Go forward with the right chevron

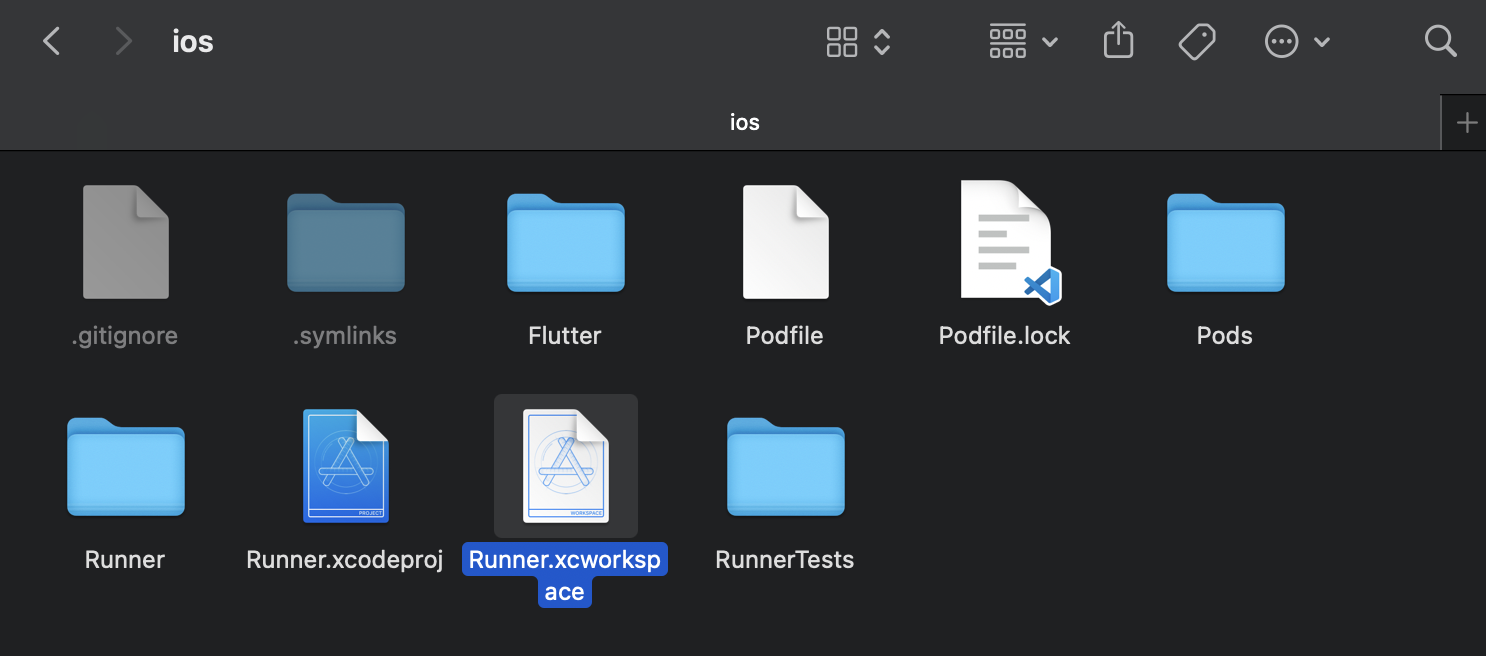click(123, 41)
